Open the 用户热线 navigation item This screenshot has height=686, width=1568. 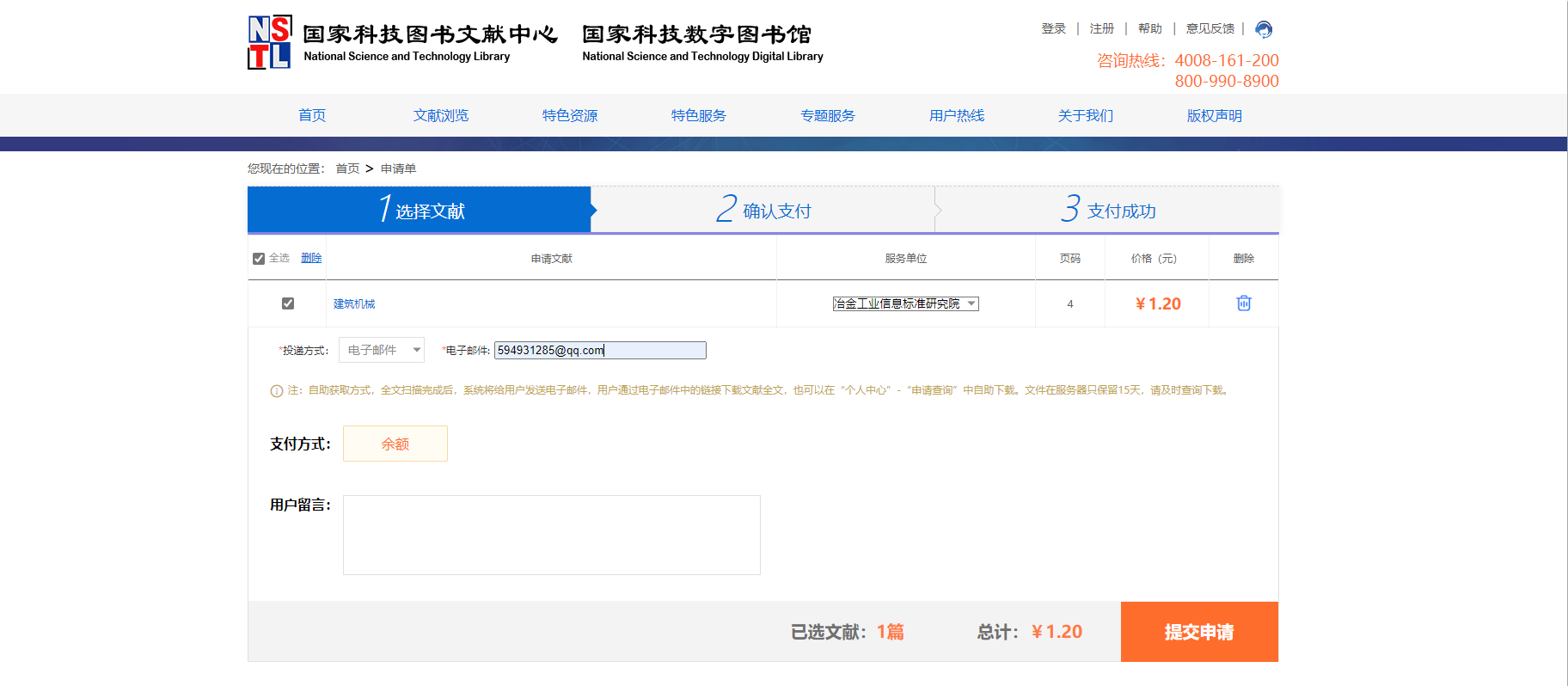[x=956, y=115]
